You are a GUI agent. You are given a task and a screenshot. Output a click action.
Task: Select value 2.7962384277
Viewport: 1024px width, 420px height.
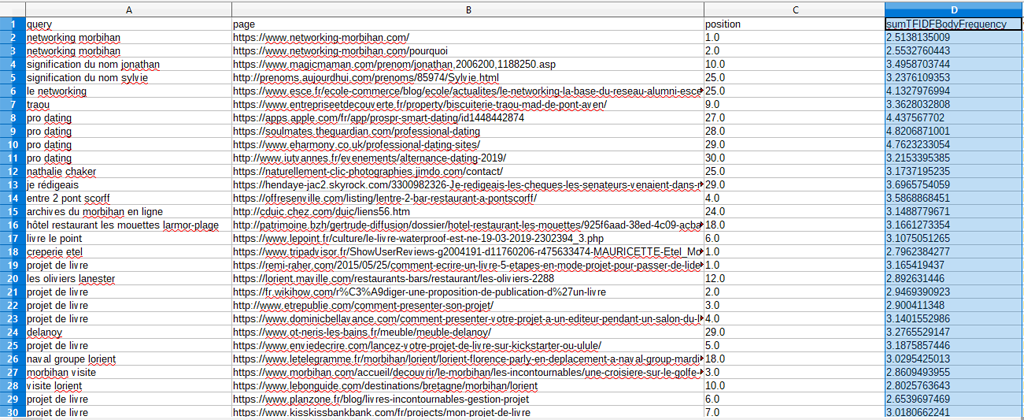954,252
